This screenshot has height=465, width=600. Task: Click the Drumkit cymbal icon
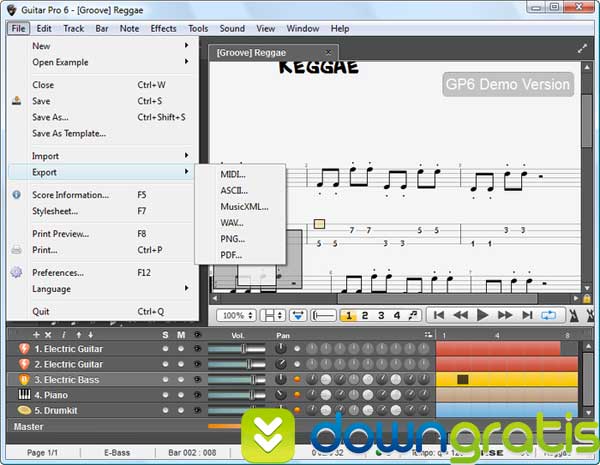coord(24,410)
